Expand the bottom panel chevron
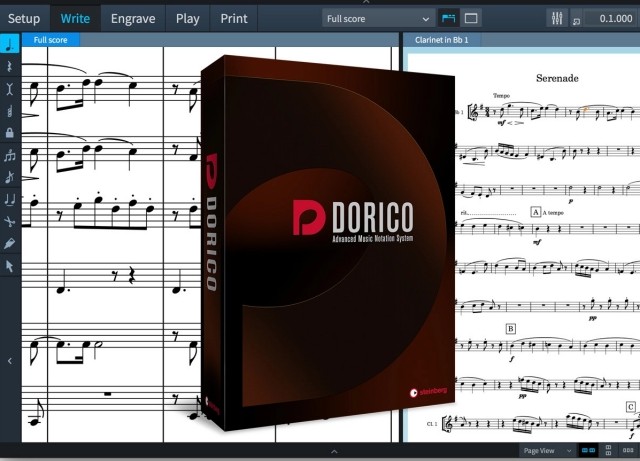The height and width of the screenshot is (461, 640). (334, 451)
